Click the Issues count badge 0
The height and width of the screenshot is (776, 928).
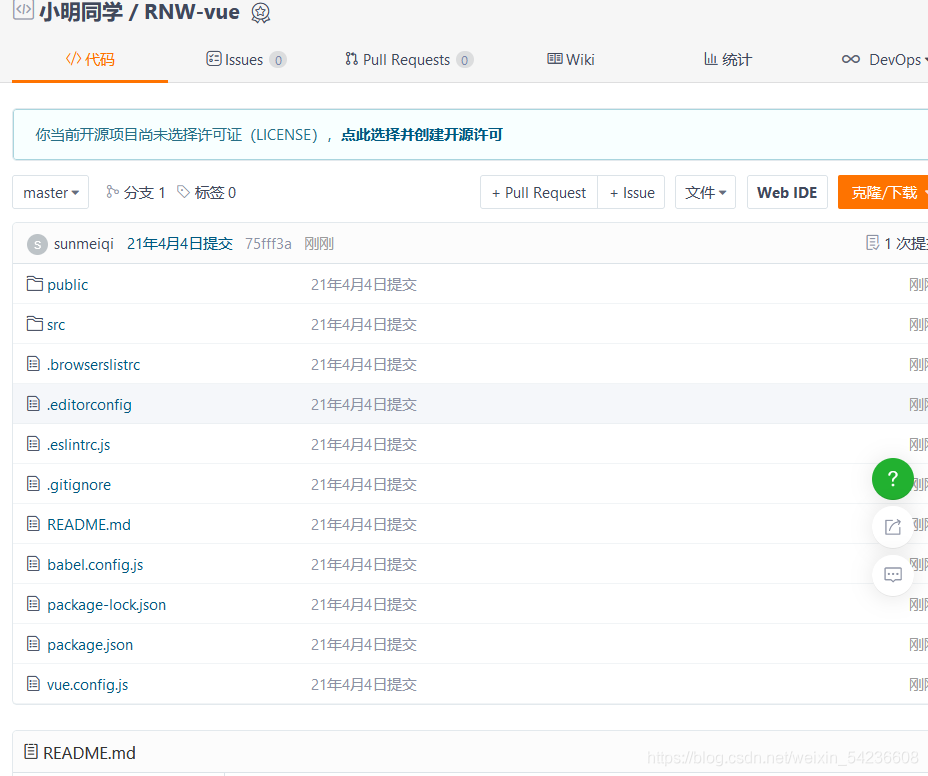point(278,60)
